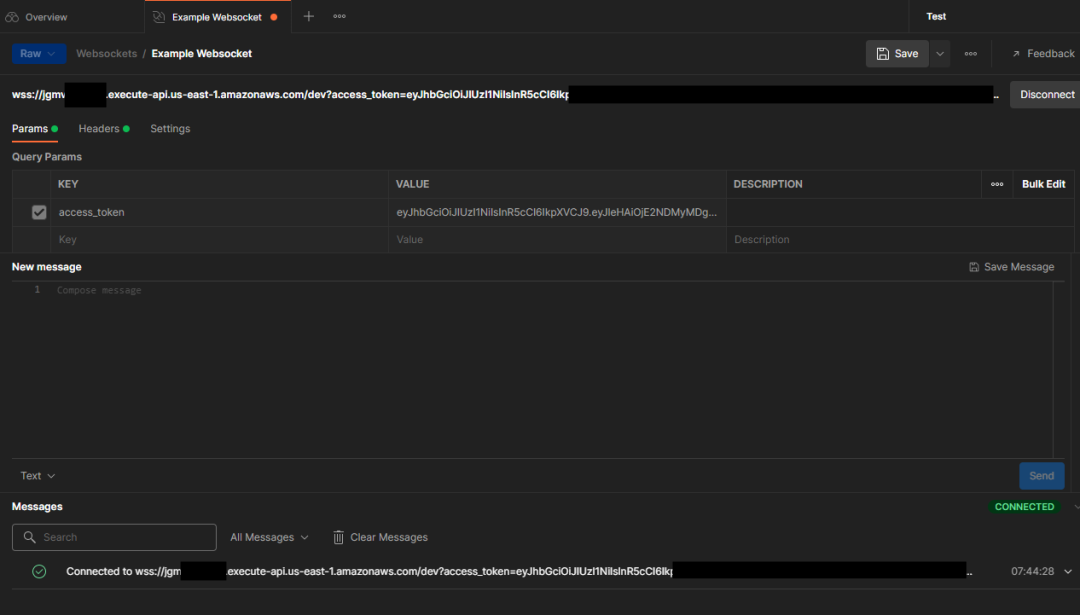Click the three-dots menu beside Save

point(970,54)
